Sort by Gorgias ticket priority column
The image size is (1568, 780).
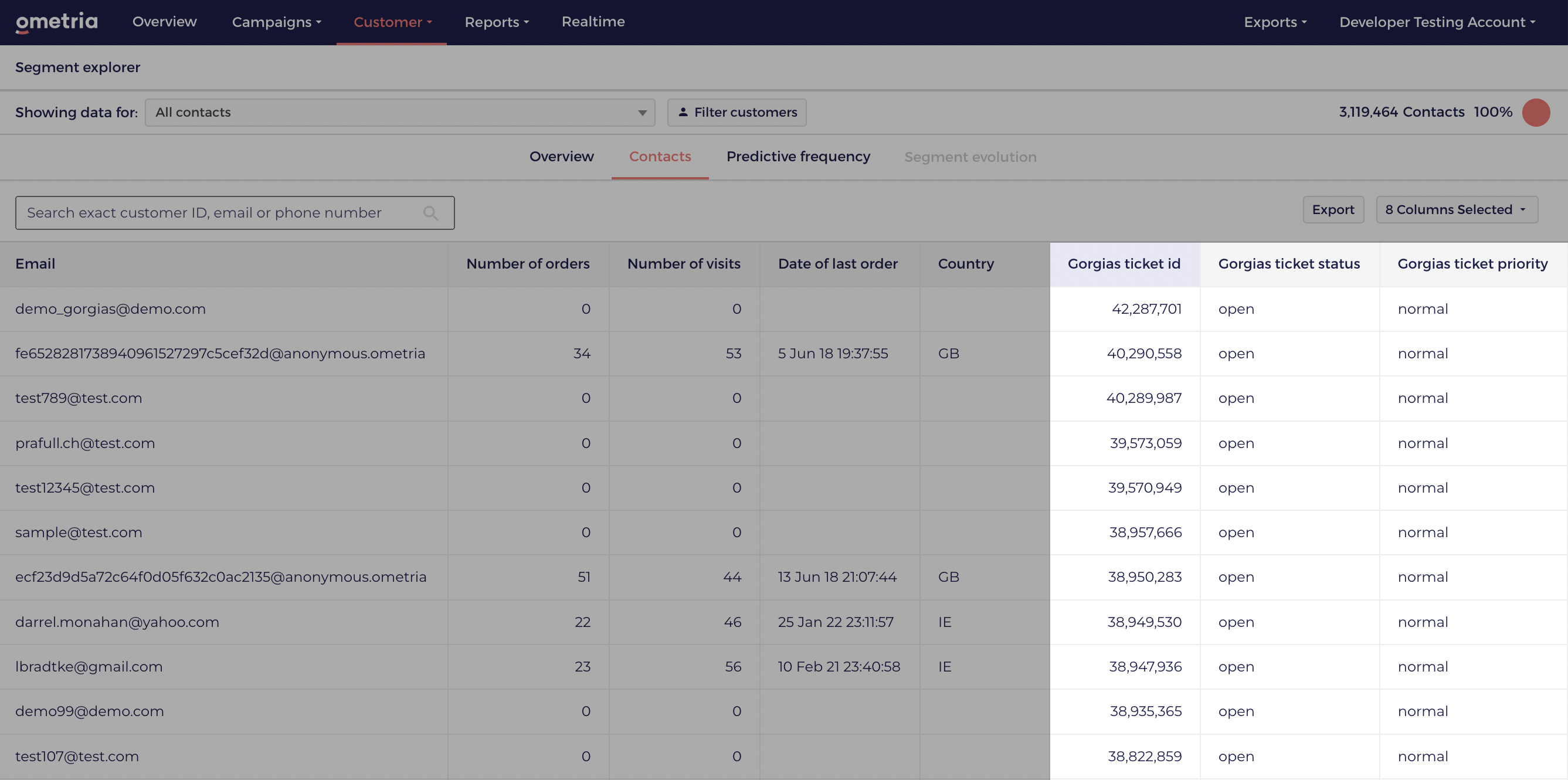[x=1472, y=264]
